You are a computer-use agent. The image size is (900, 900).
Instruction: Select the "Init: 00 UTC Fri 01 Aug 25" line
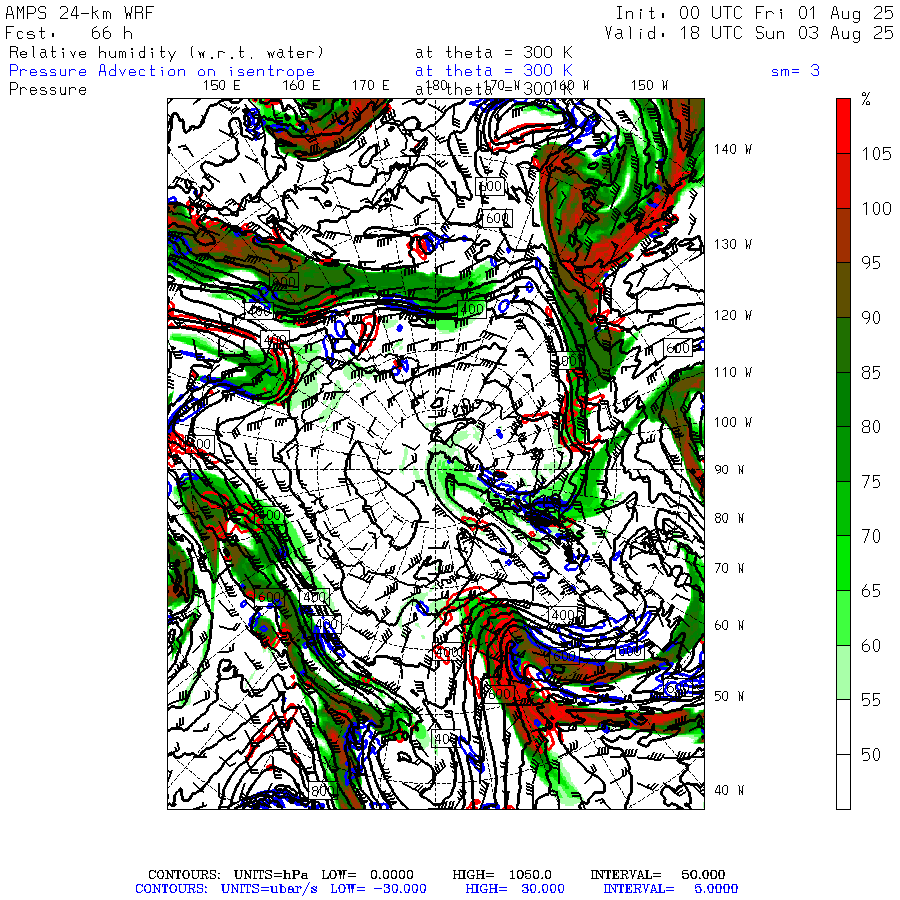[x=754, y=13]
